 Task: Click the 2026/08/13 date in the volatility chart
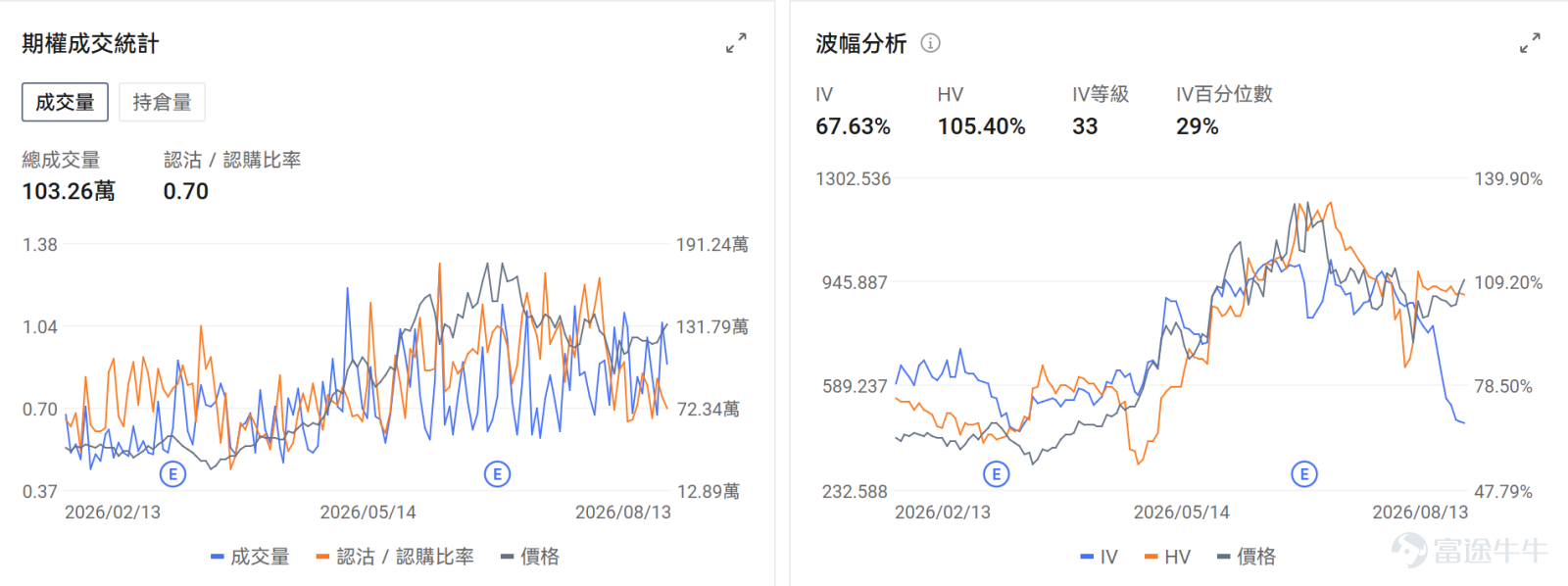pyautogui.click(x=1420, y=512)
